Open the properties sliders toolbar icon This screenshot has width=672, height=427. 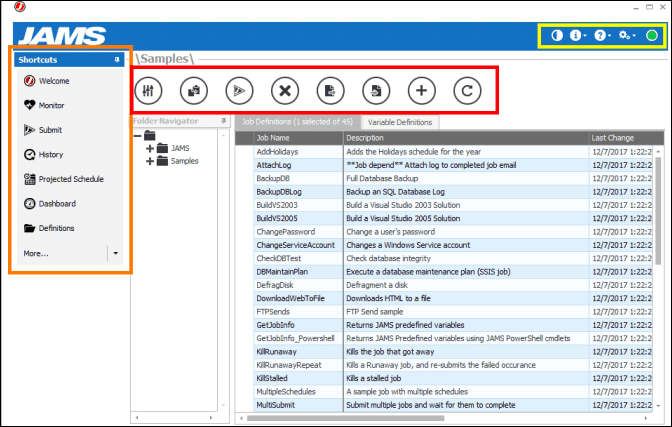[148, 90]
